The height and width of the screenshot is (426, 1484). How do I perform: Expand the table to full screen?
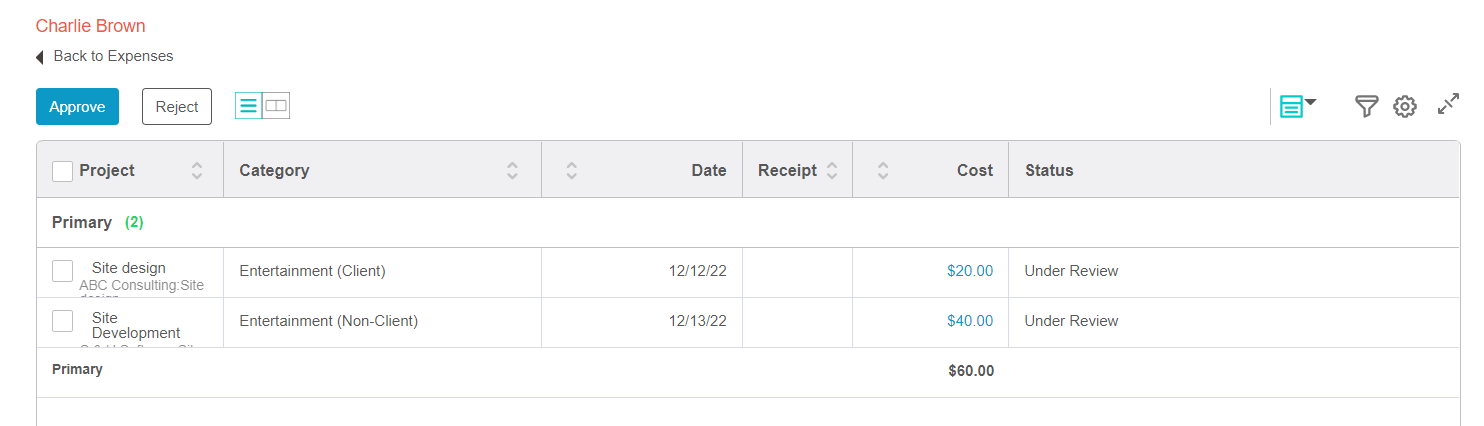[1448, 104]
